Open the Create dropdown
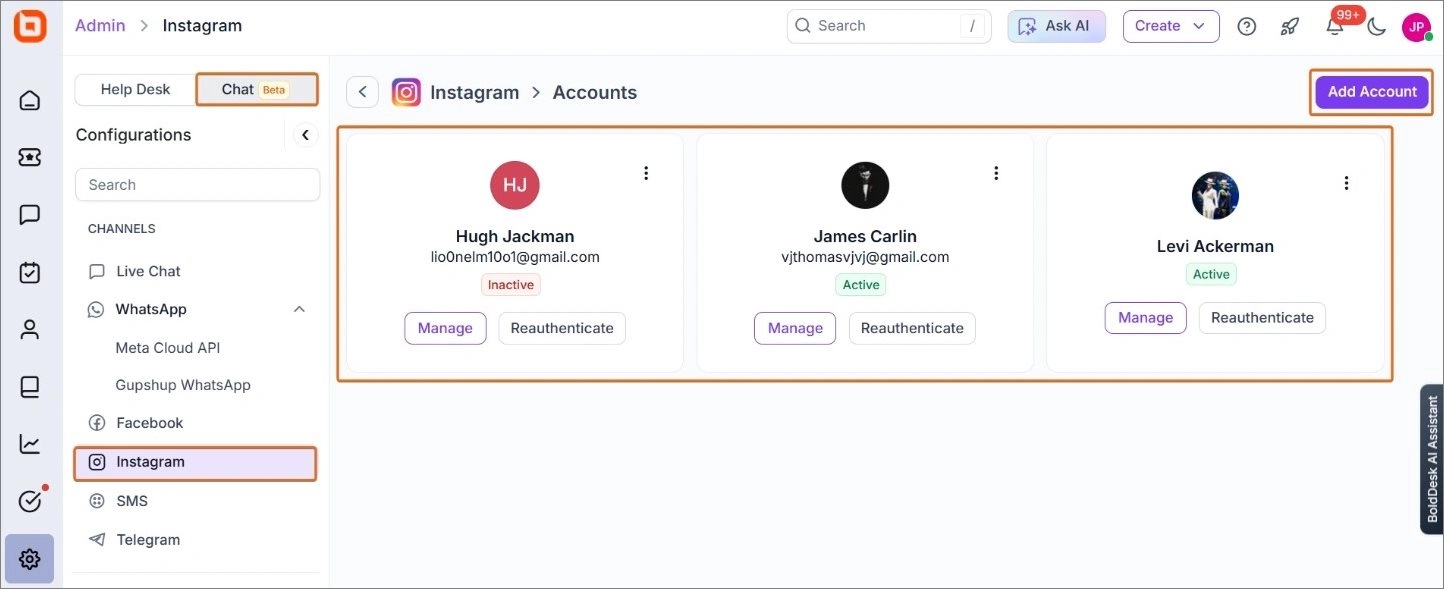1444x589 pixels. tap(1170, 27)
